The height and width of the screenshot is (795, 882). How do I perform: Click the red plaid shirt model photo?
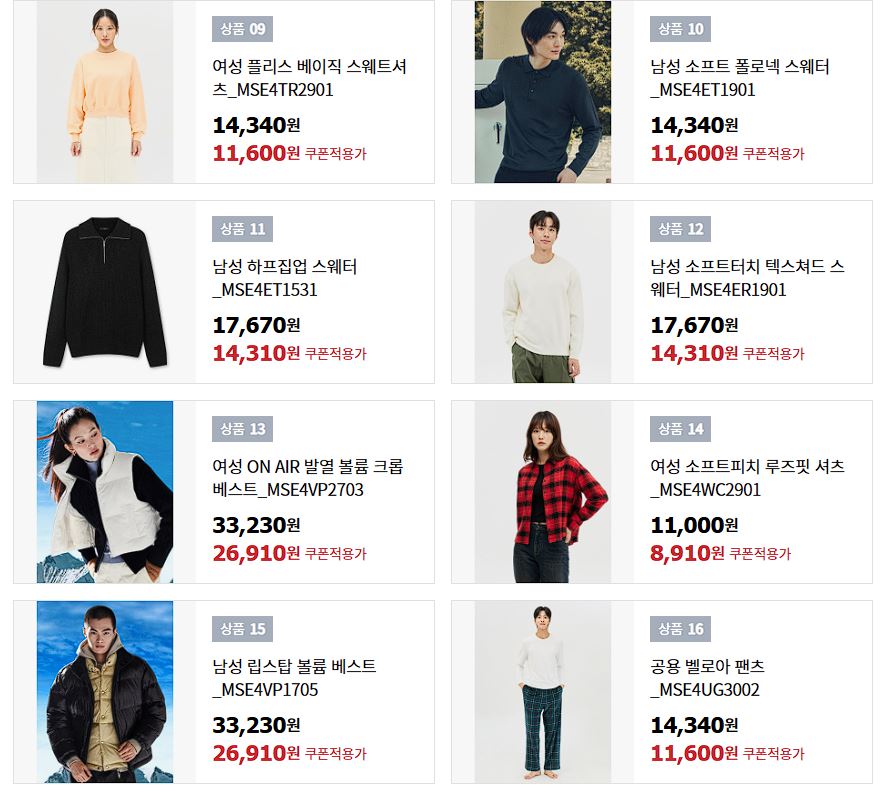pyautogui.click(x=543, y=492)
